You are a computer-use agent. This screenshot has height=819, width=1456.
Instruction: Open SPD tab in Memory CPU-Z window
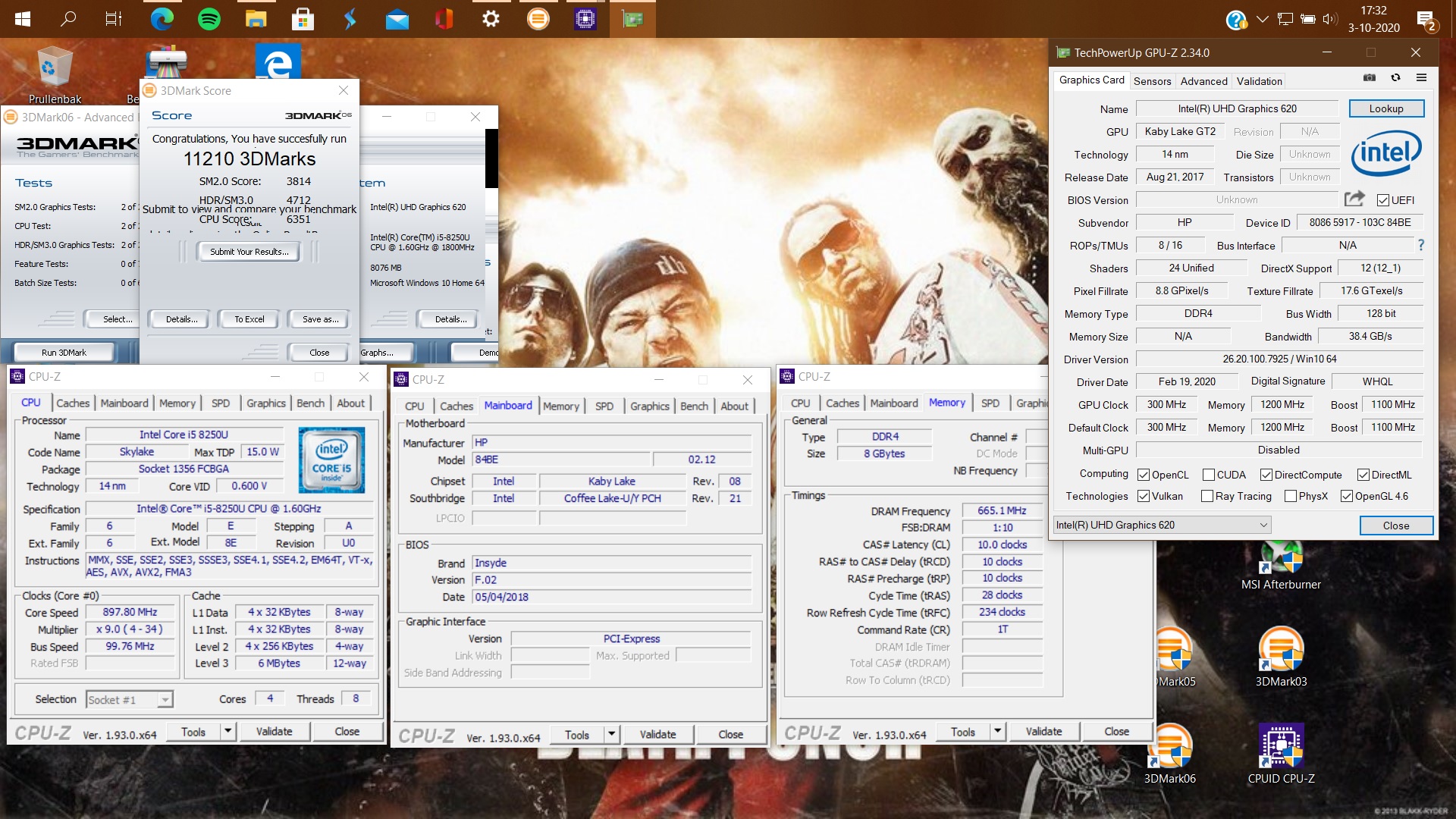(990, 403)
